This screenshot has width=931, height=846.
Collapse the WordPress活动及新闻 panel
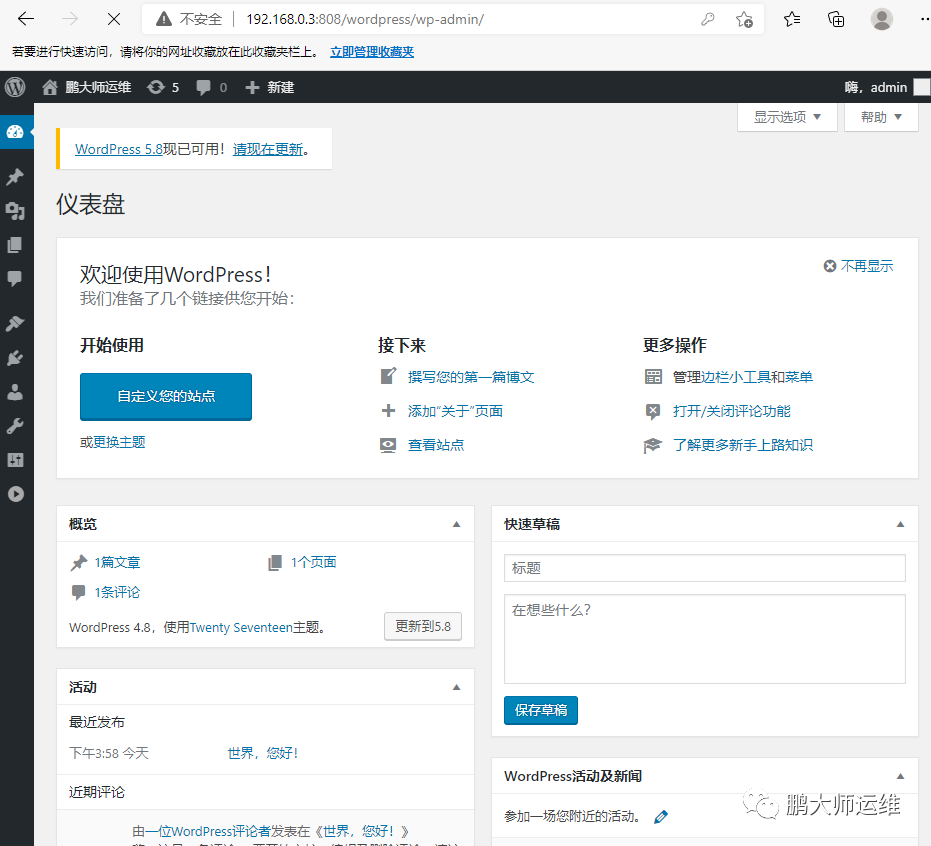point(900,777)
